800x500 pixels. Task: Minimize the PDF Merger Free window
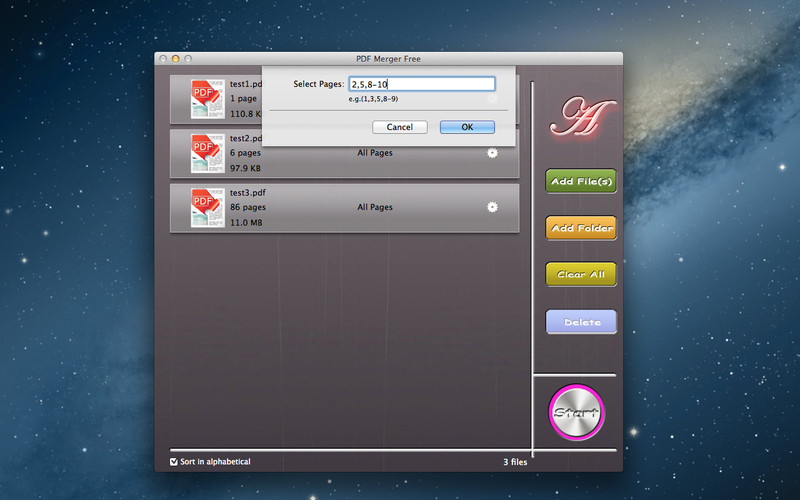176,59
